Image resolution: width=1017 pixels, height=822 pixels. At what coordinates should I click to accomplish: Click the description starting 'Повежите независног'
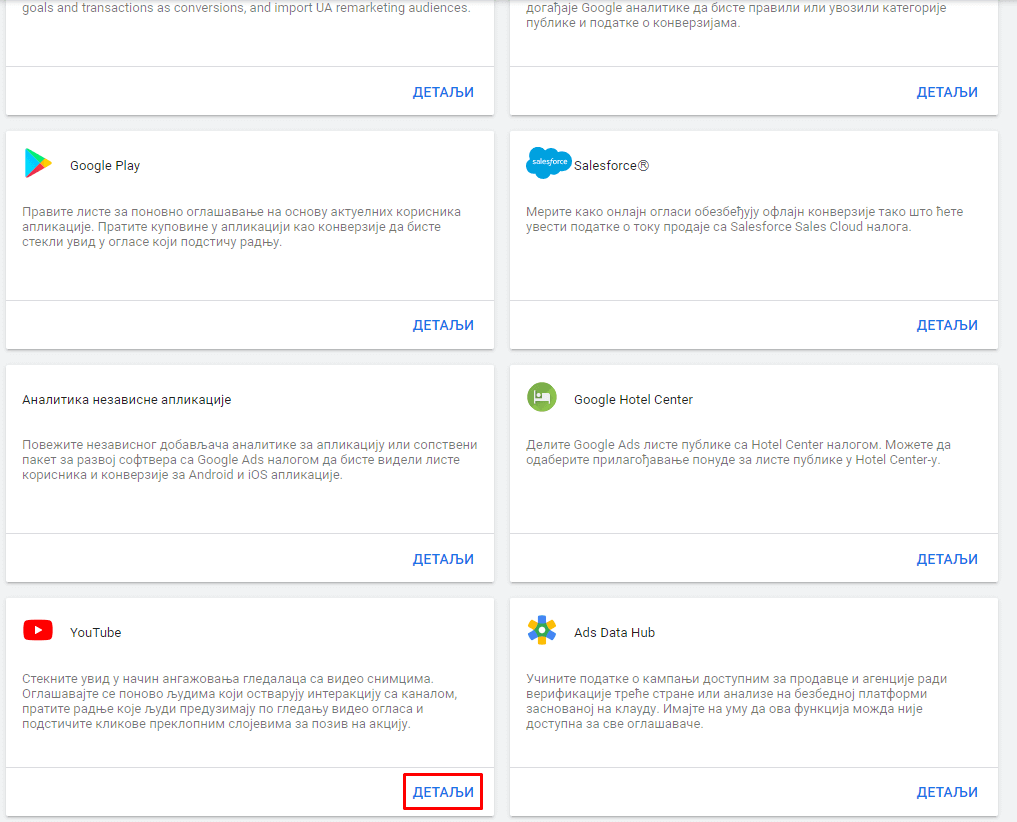click(250, 459)
